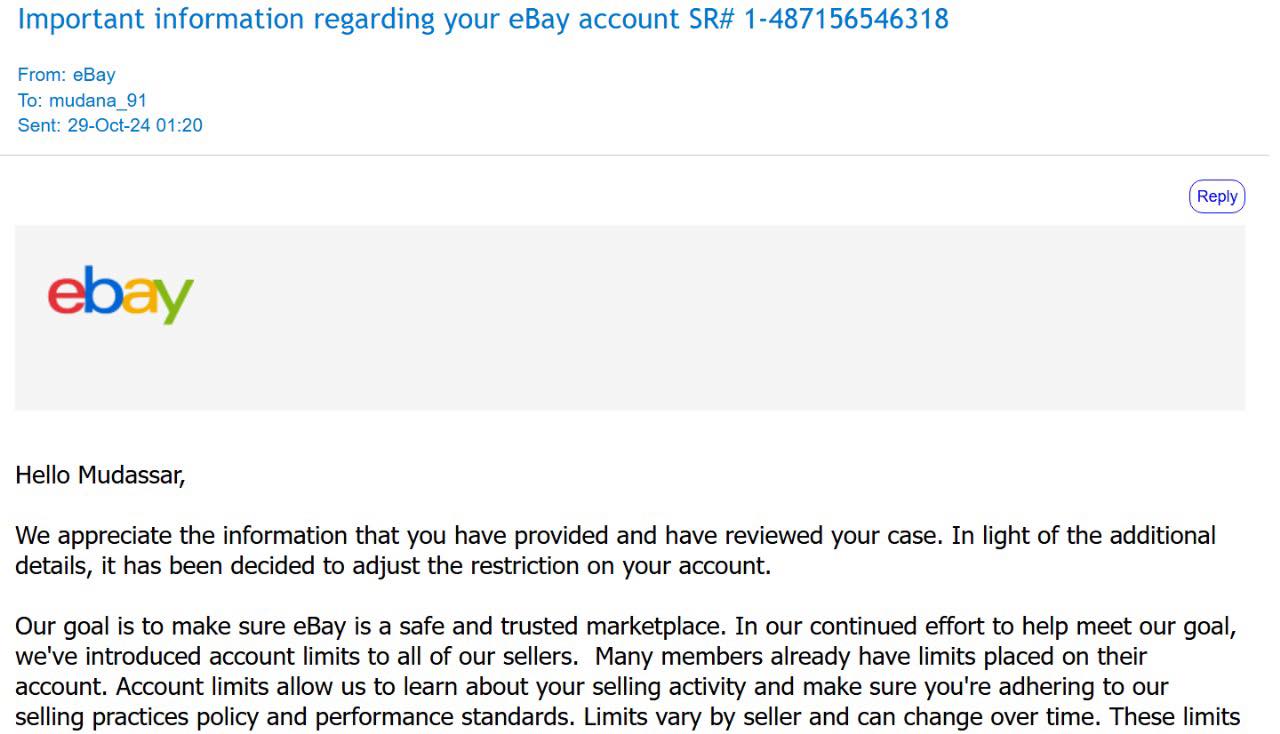Click the eBay logo image
1280x734 pixels.
coord(120,295)
